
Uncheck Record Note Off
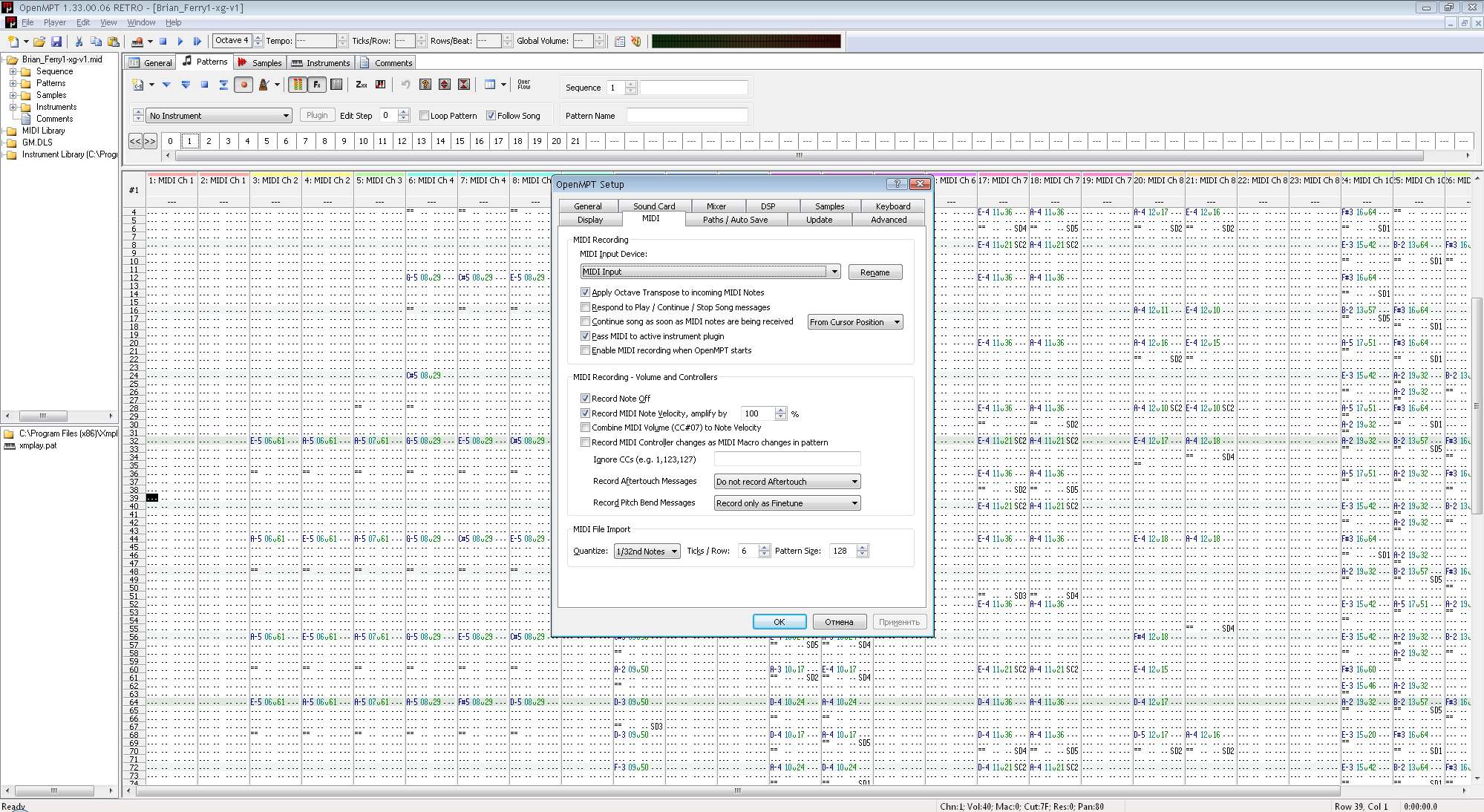point(586,399)
